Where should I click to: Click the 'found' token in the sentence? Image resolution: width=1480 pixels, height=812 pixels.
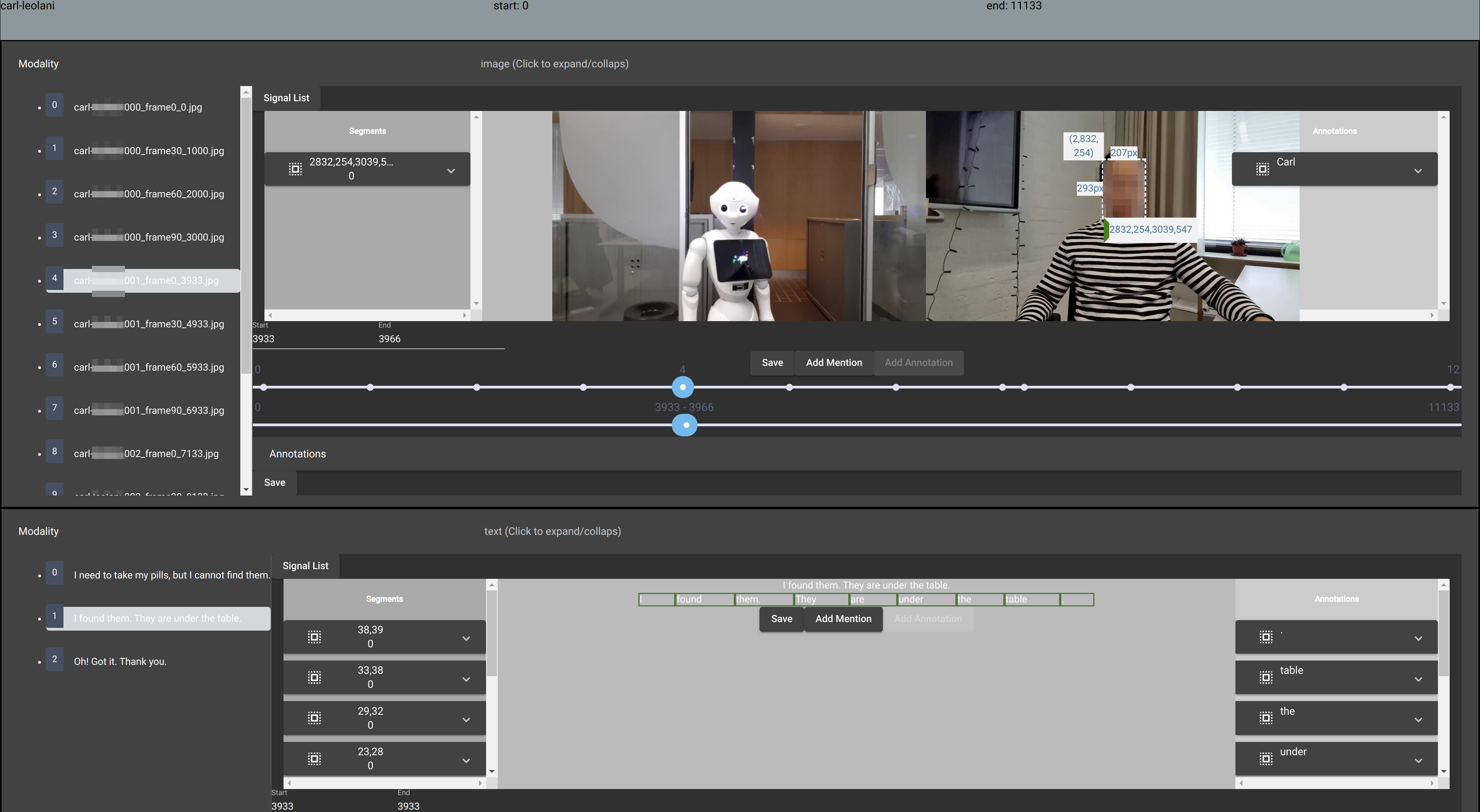(704, 599)
